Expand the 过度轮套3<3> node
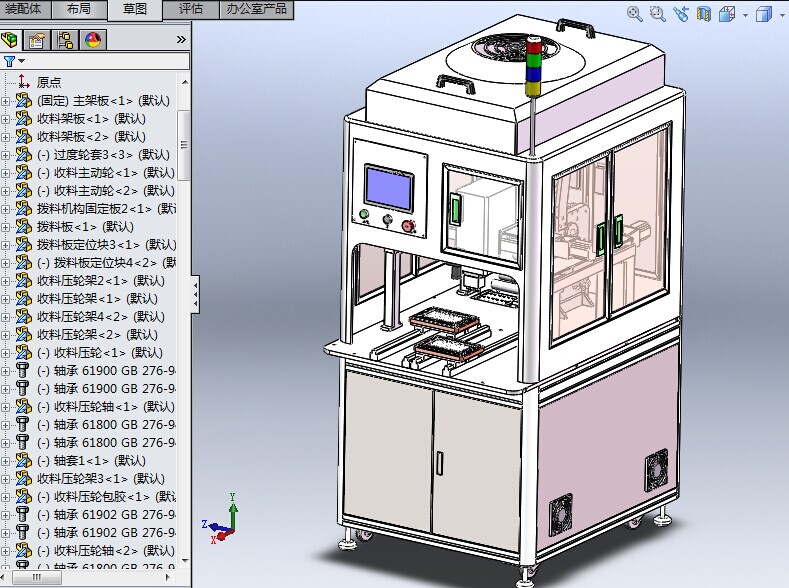Screen dimensions: 789x588 tap(6, 155)
